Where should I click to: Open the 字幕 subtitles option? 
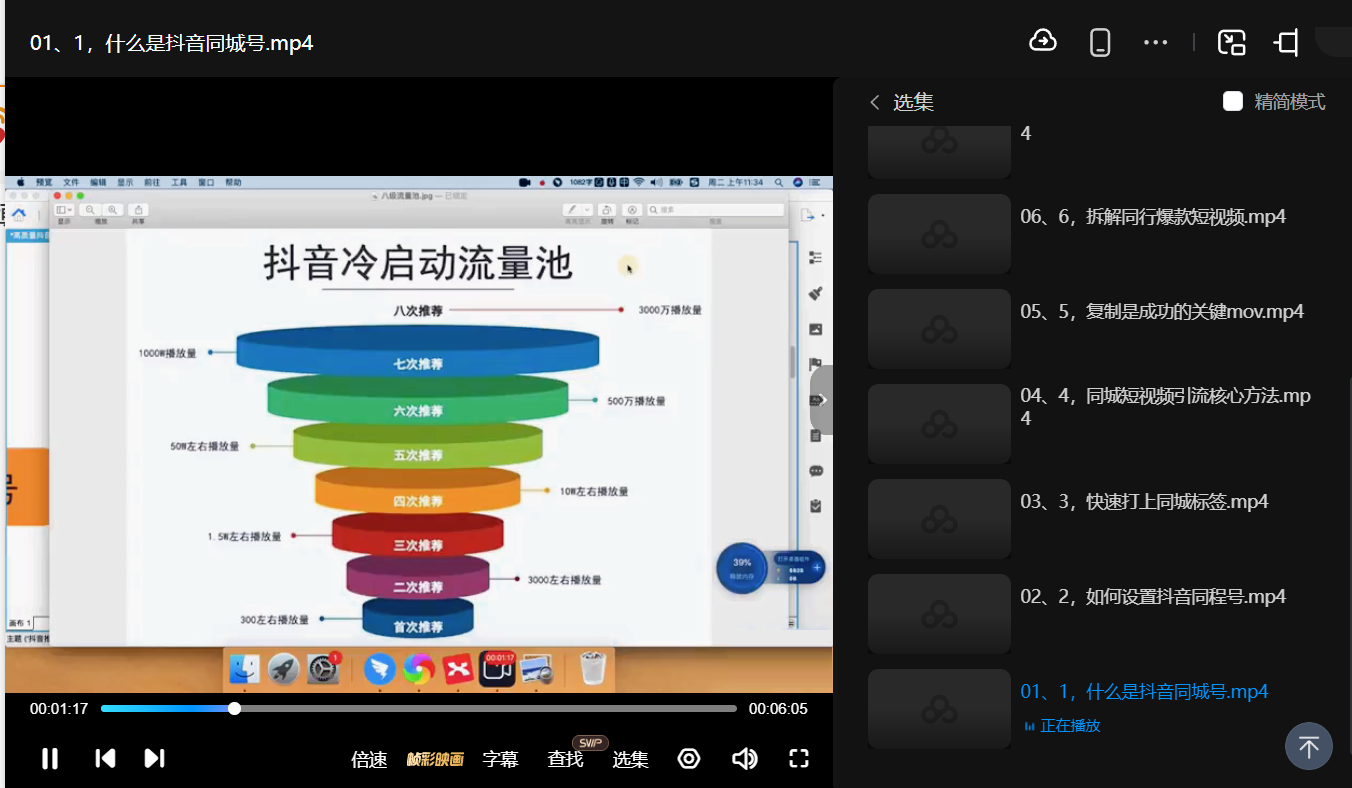tap(500, 760)
